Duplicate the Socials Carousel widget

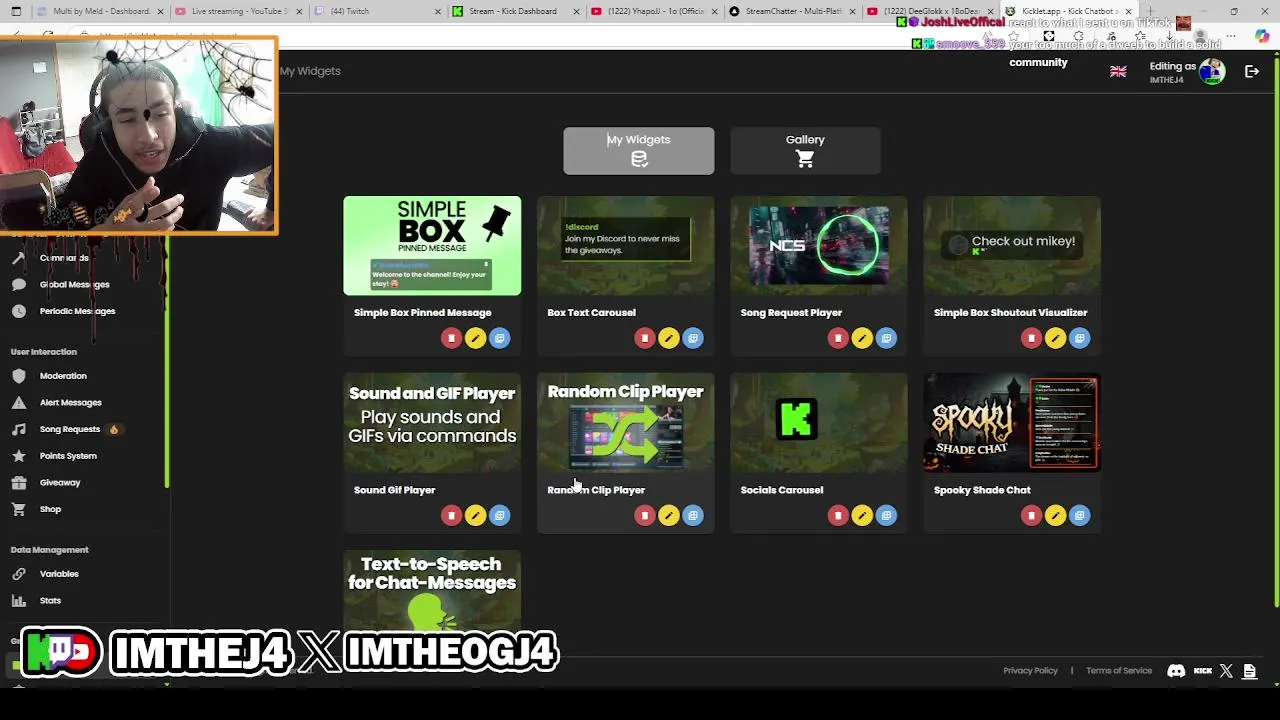pos(885,515)
